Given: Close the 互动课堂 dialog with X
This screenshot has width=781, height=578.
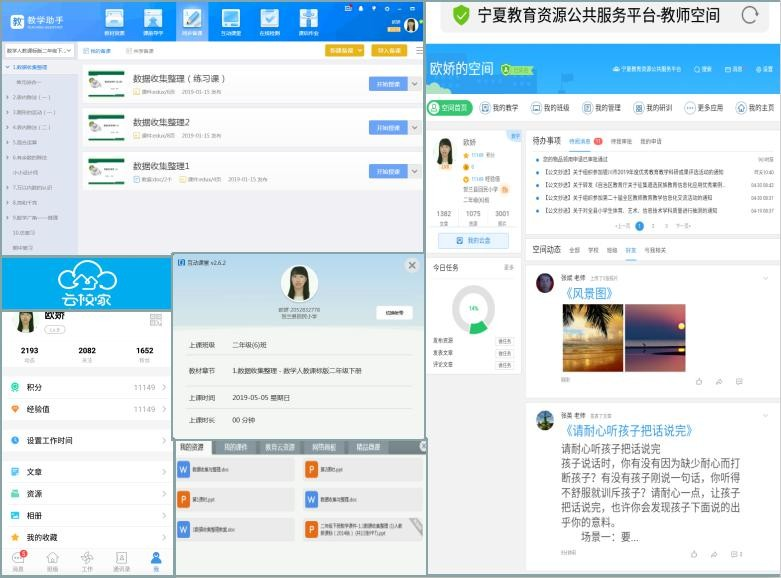Looking at the screenshot, I should pos(412,266).
